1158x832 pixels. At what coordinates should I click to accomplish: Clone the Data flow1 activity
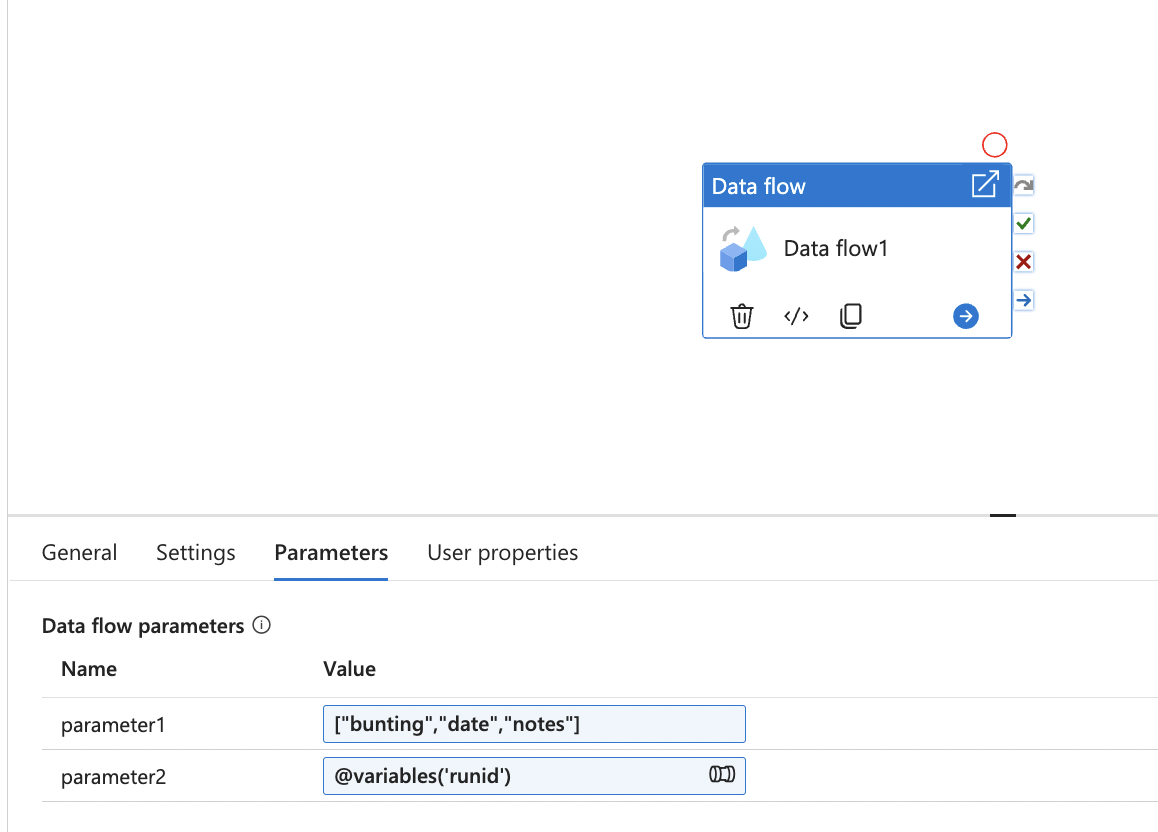click(851, 316)
